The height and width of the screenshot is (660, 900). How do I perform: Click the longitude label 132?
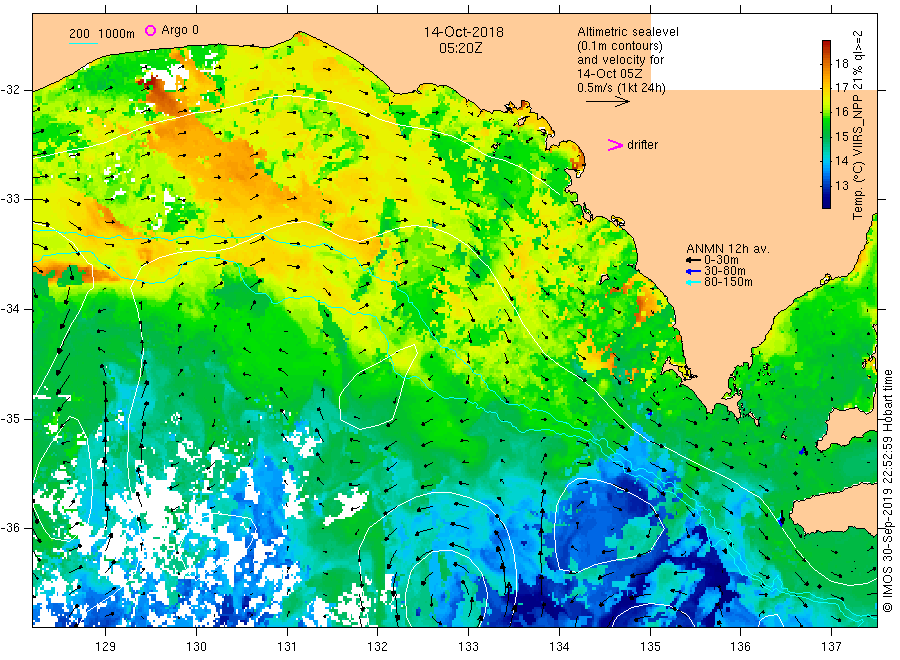point(378,647)
